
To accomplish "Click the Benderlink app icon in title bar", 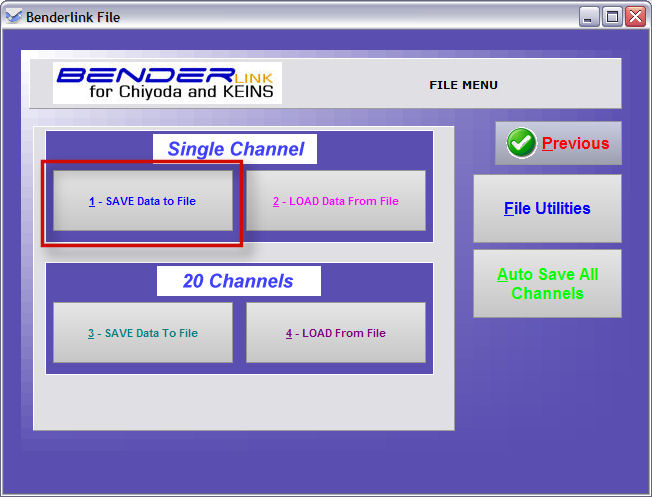I will coord(14,17).
